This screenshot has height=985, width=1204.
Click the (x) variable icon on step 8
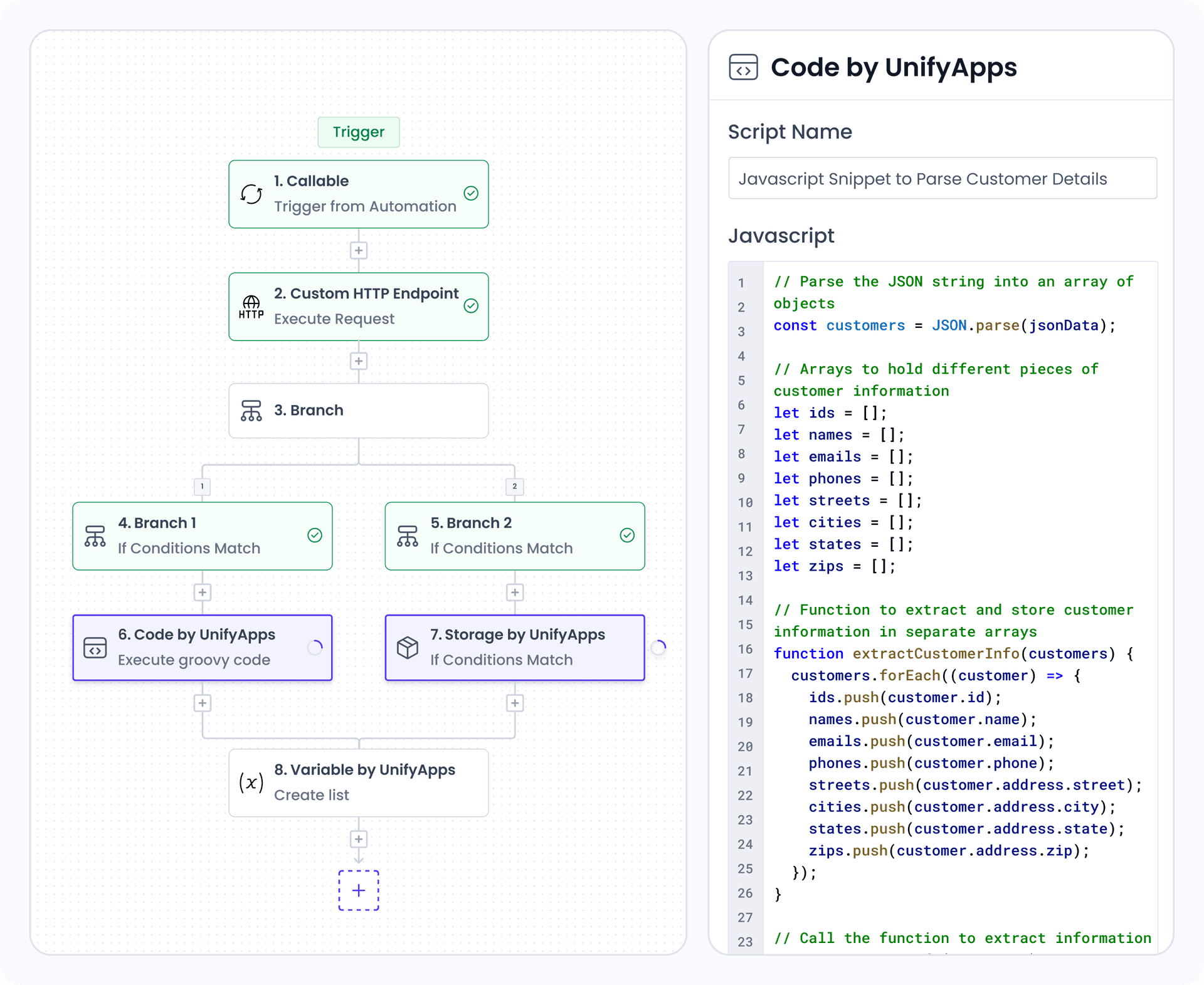[251, 782]
